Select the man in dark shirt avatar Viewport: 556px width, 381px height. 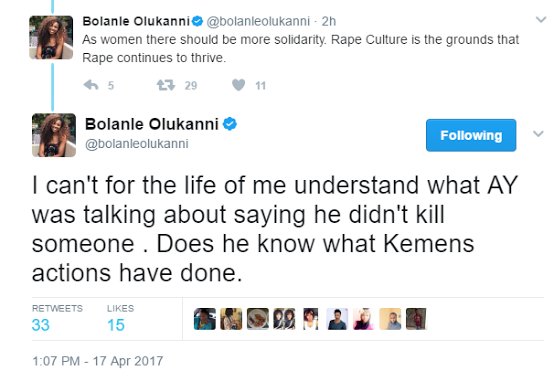[337, 319]
